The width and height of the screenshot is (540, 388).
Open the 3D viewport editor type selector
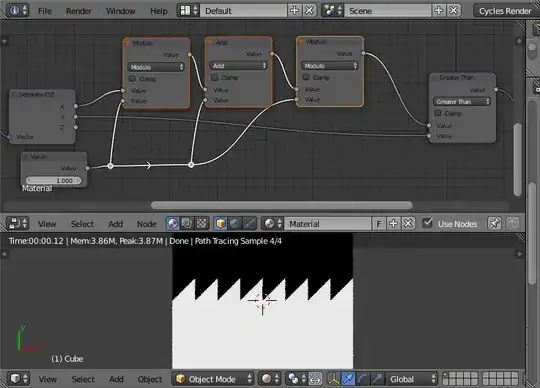pyautogui.click(x=18, y=379)
